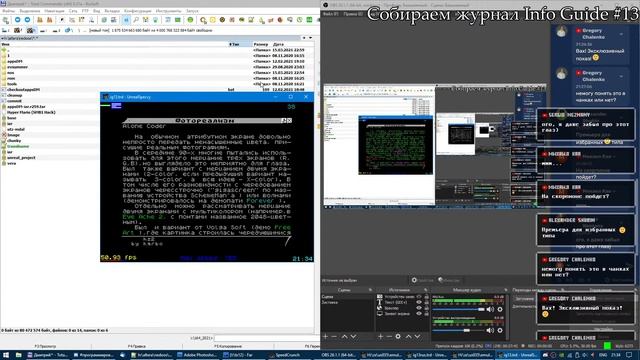Image resolution: width=640 pixels, height=360 pixels.
Task: Move the source up with arrow button
Action: click(408, 336)
